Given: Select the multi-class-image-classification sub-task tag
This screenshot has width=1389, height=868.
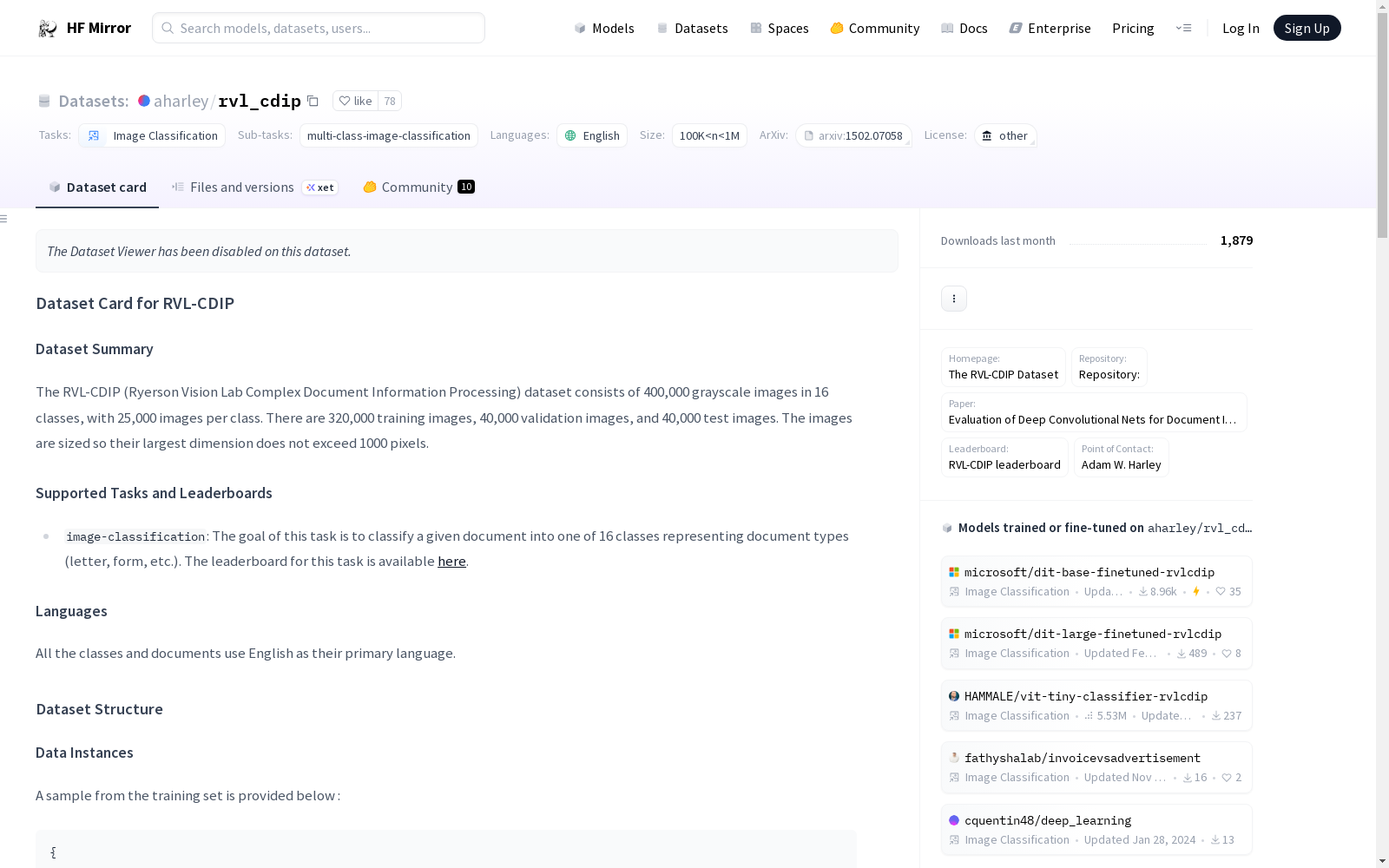Looking at the screenshot, I should tap(388, 135).
